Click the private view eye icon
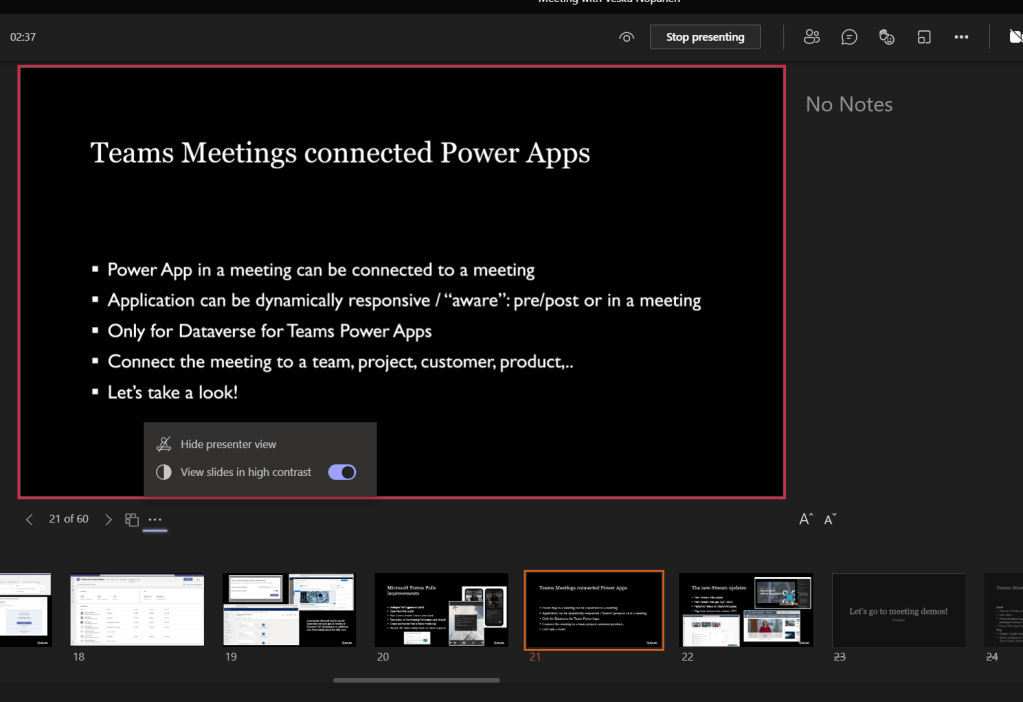This screenshot has width=1023, height=702. coord(626,37)
